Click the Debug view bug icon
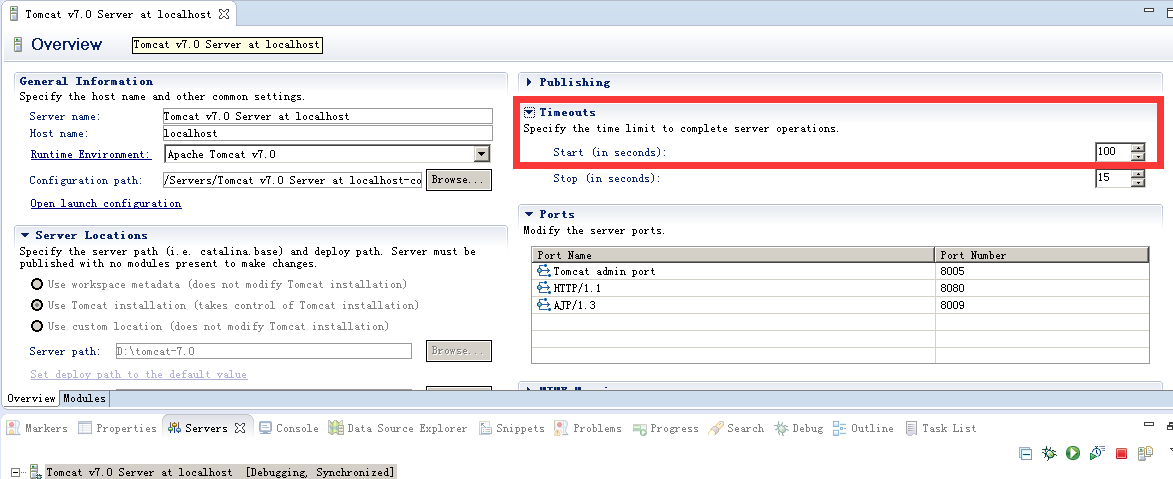This screenshot has width=1173, height=479. click(782, 428)
